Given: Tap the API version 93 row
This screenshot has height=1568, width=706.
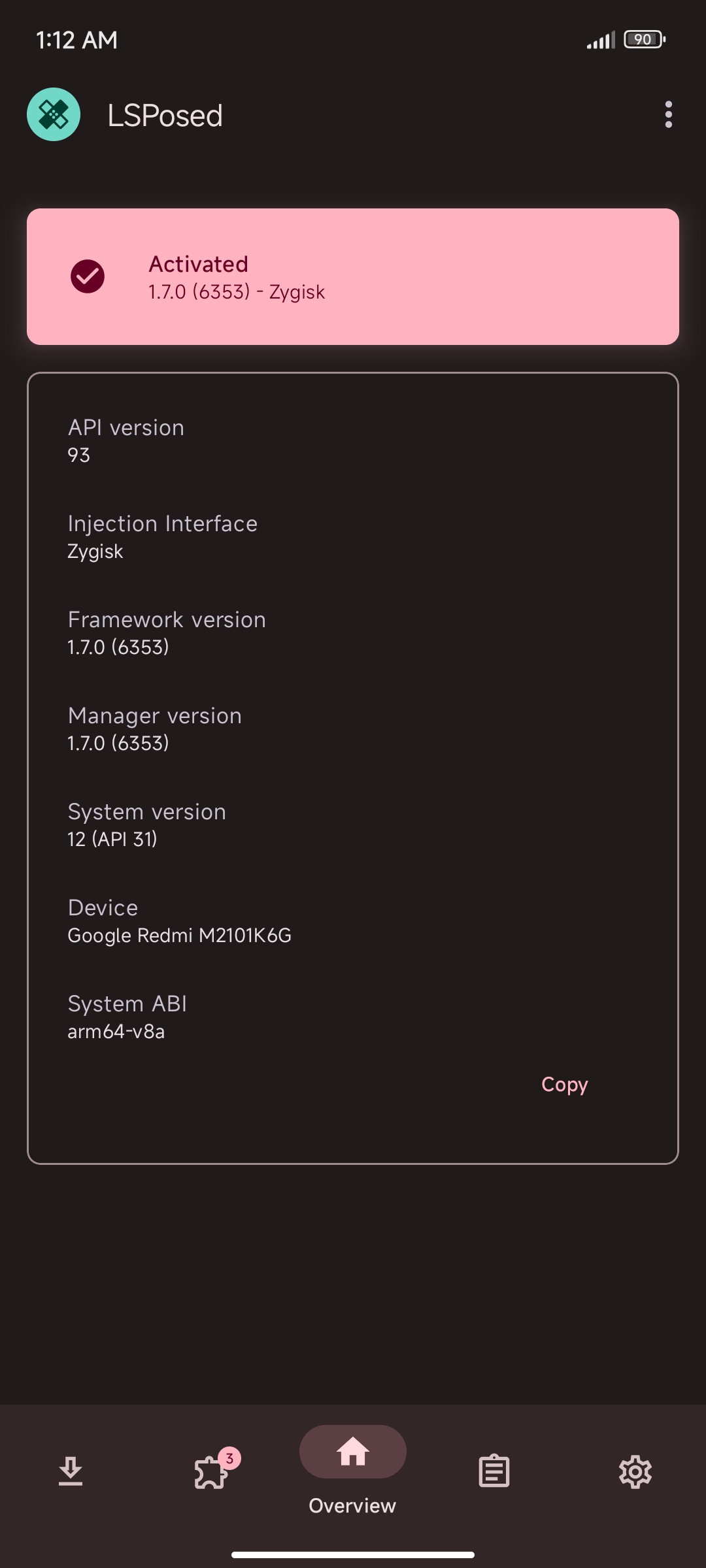Looking at the screenshot, I should tap(126, 440).
